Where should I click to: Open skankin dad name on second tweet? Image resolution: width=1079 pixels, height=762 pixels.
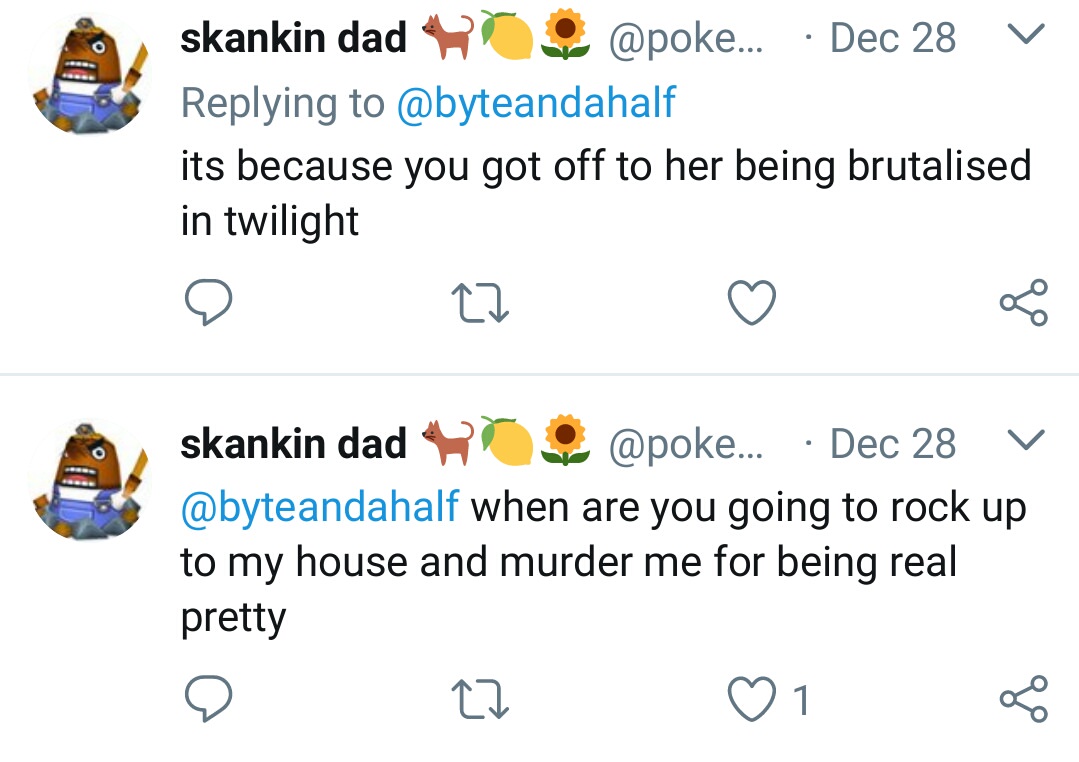pyautogui.click(x=293, y=444)
